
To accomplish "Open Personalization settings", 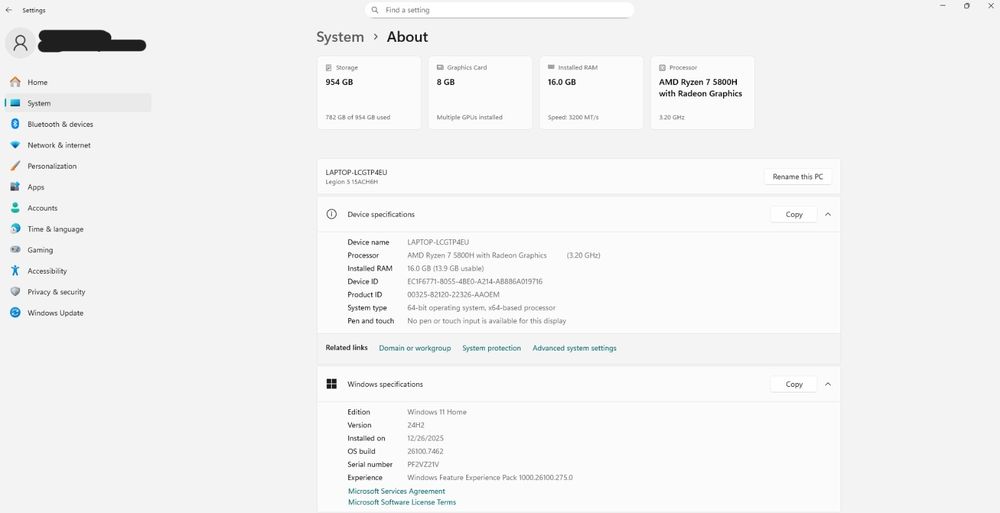I will tap(78, 166).
